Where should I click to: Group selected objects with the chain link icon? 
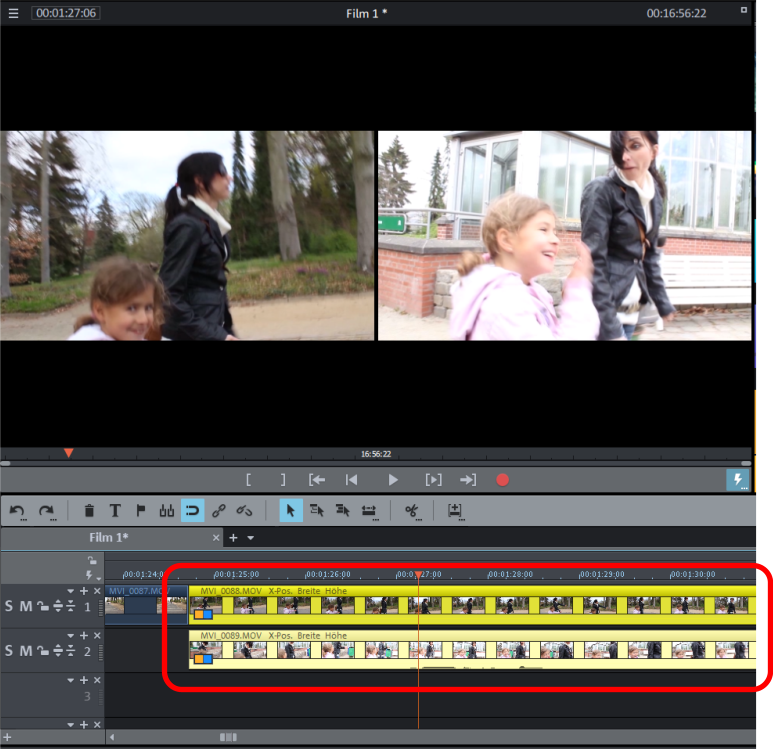pos(219,511)
